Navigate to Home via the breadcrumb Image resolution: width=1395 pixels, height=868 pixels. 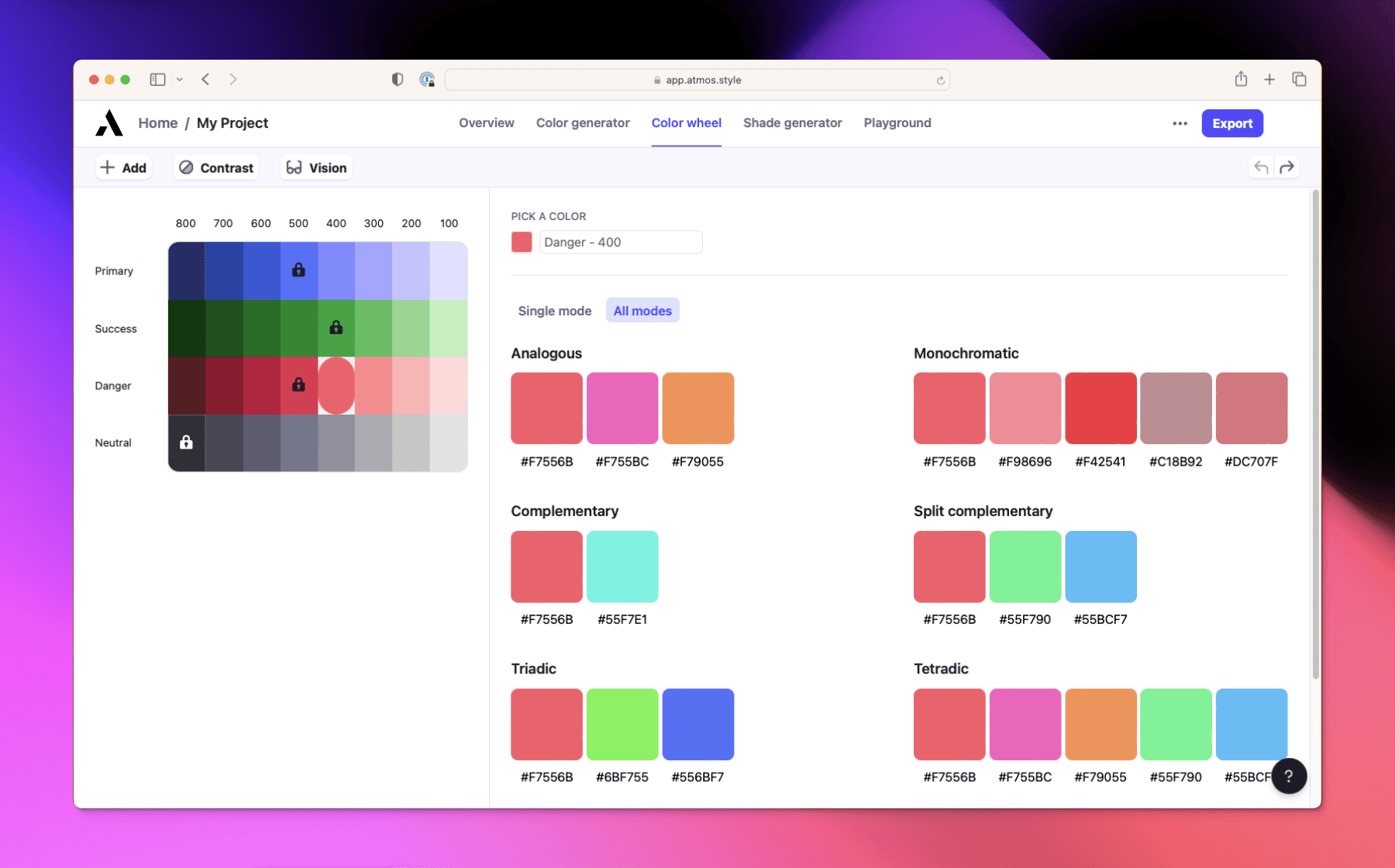157,122
